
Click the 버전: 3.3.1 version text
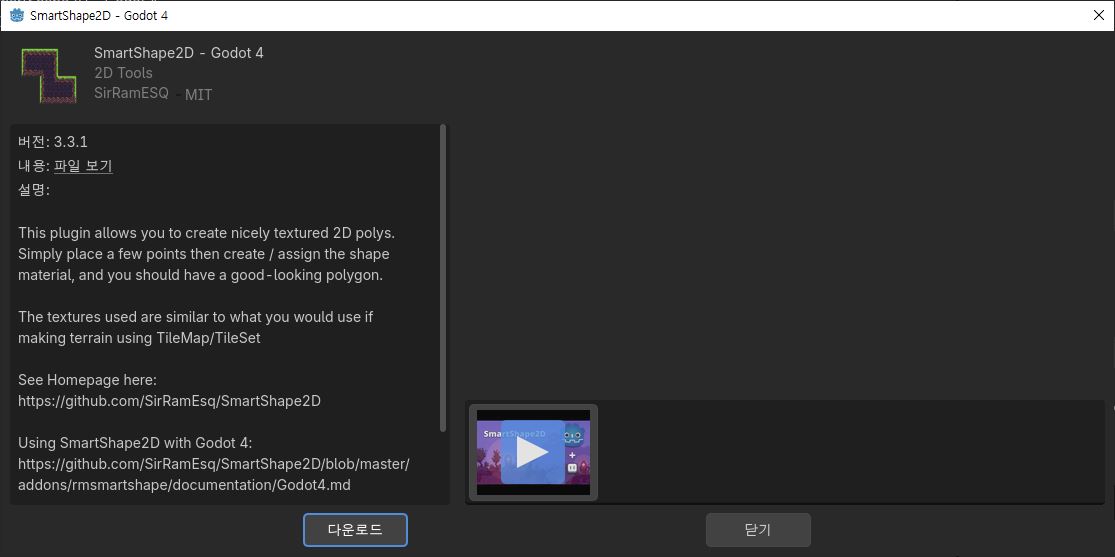tap(53, 142)
